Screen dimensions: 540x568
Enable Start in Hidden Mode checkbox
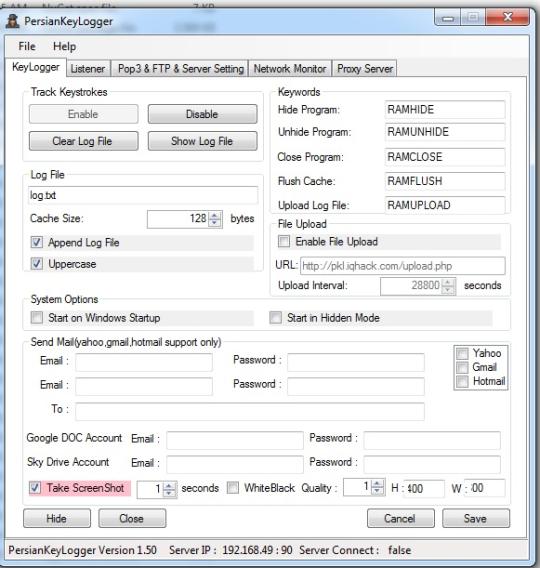(x=275, y=318)
